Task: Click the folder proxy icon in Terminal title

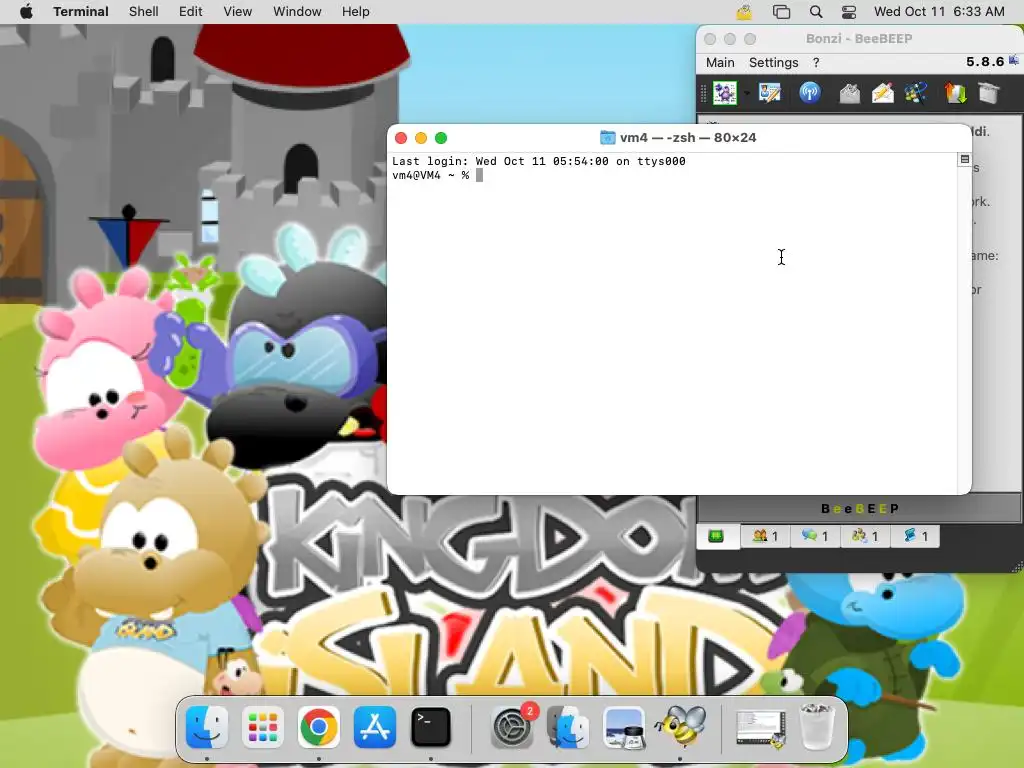Action: click(x=607, y=138)
